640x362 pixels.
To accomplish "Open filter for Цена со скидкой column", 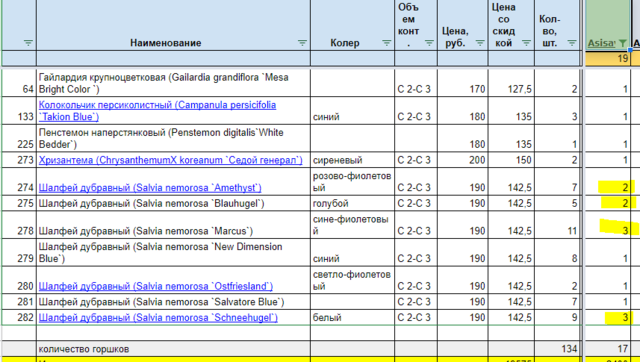I will click(526, 43).
